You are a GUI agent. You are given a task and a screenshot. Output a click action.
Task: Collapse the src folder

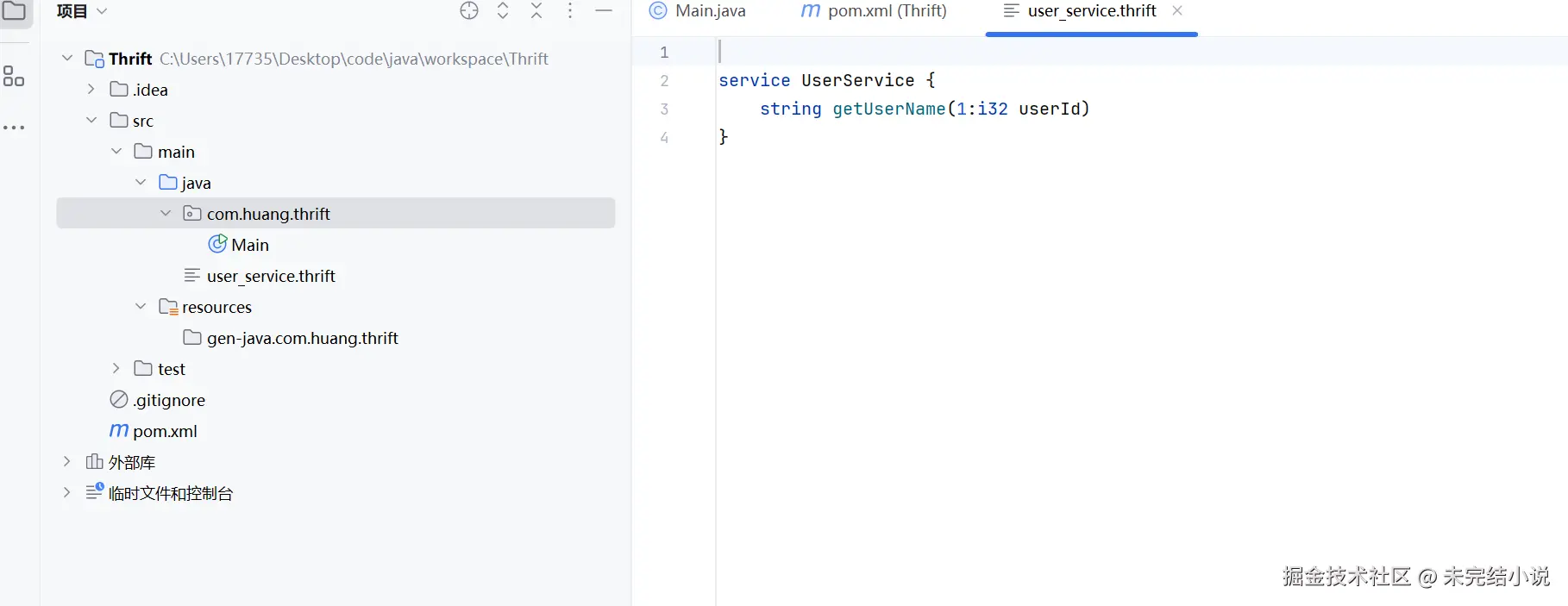click(91, 121)
